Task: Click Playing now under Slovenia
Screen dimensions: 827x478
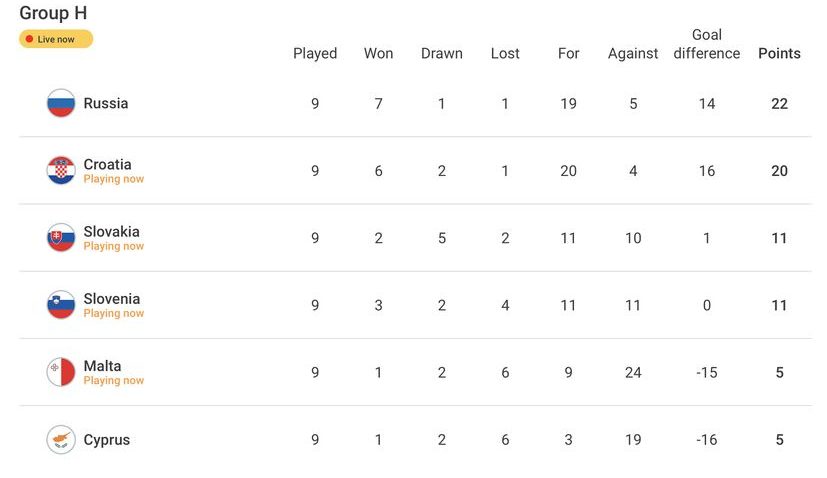Action: tap(114, 313)
